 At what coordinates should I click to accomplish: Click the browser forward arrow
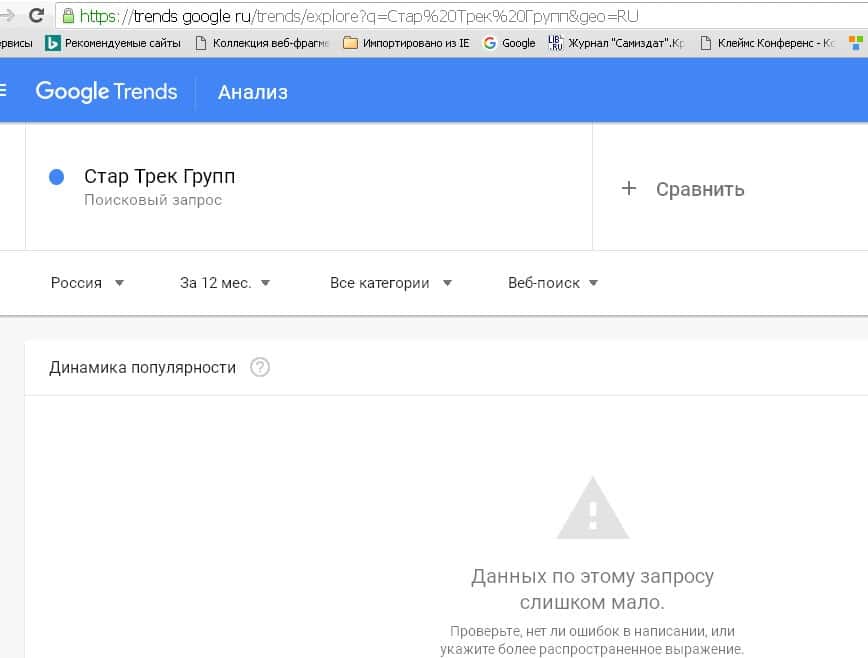point(7,15)
